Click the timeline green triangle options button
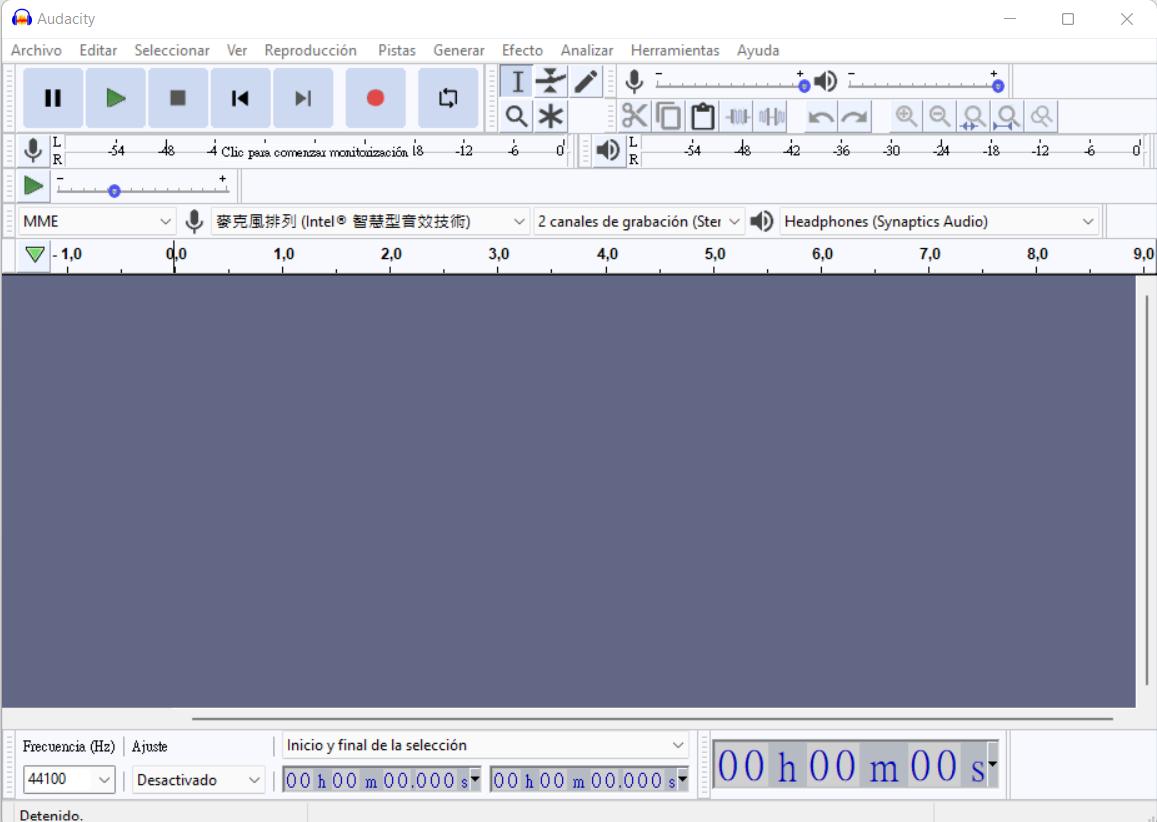This screenshot has height=822, width=1157. pyautogui.click(x=34, y=255)
